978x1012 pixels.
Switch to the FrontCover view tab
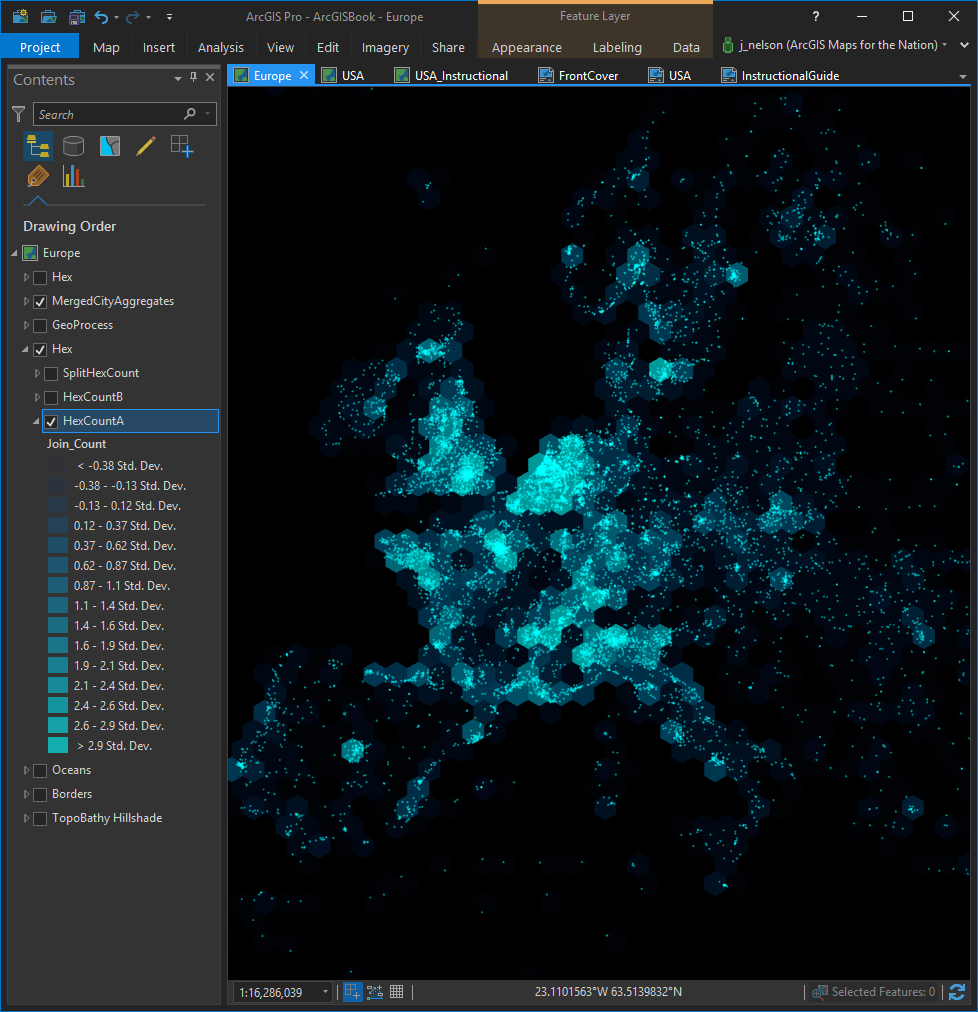tap(588, 76)
